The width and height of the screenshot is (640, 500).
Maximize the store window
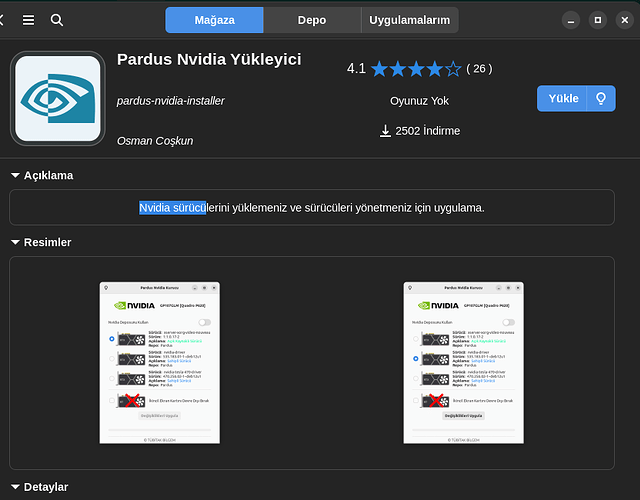tap(598, 20)
